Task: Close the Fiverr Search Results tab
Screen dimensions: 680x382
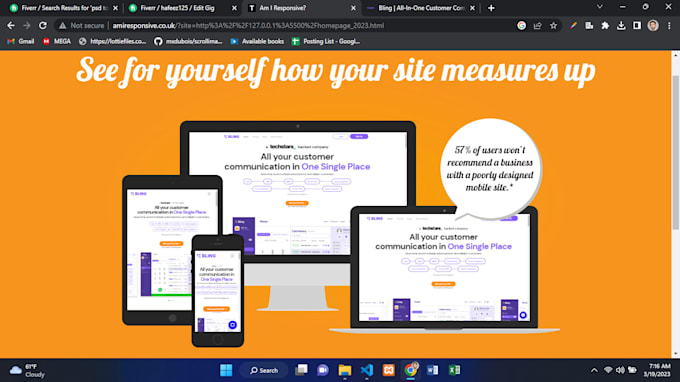Action: [x=115, y=8]
